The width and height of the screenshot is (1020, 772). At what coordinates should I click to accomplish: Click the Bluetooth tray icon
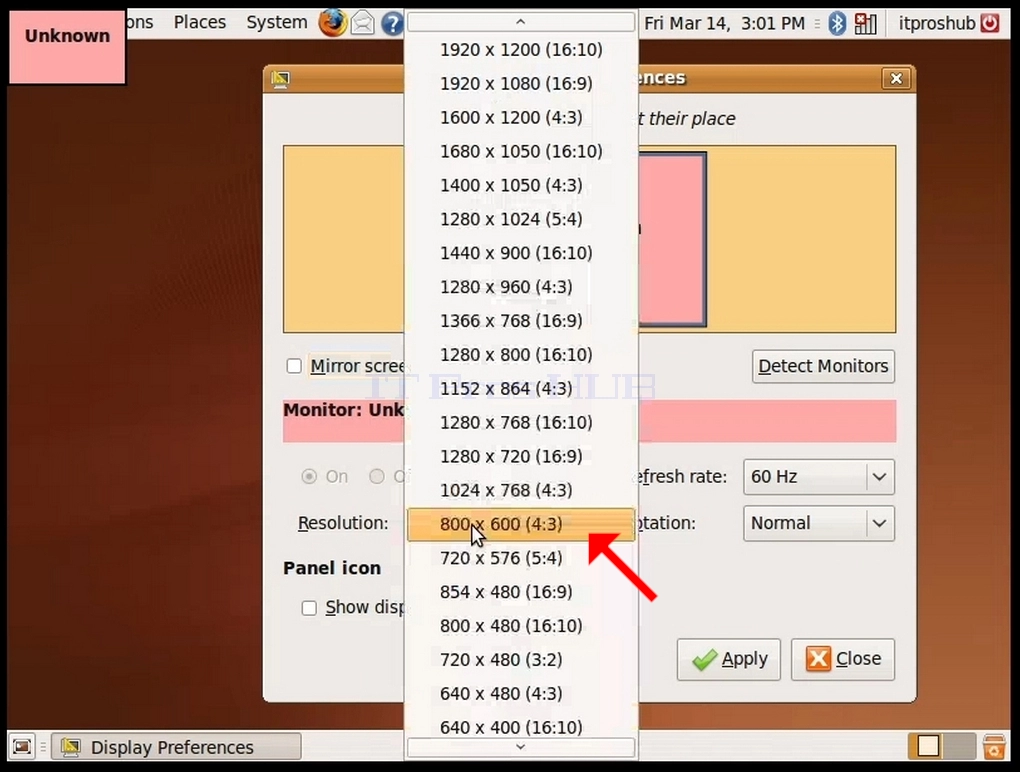point(837,23)
